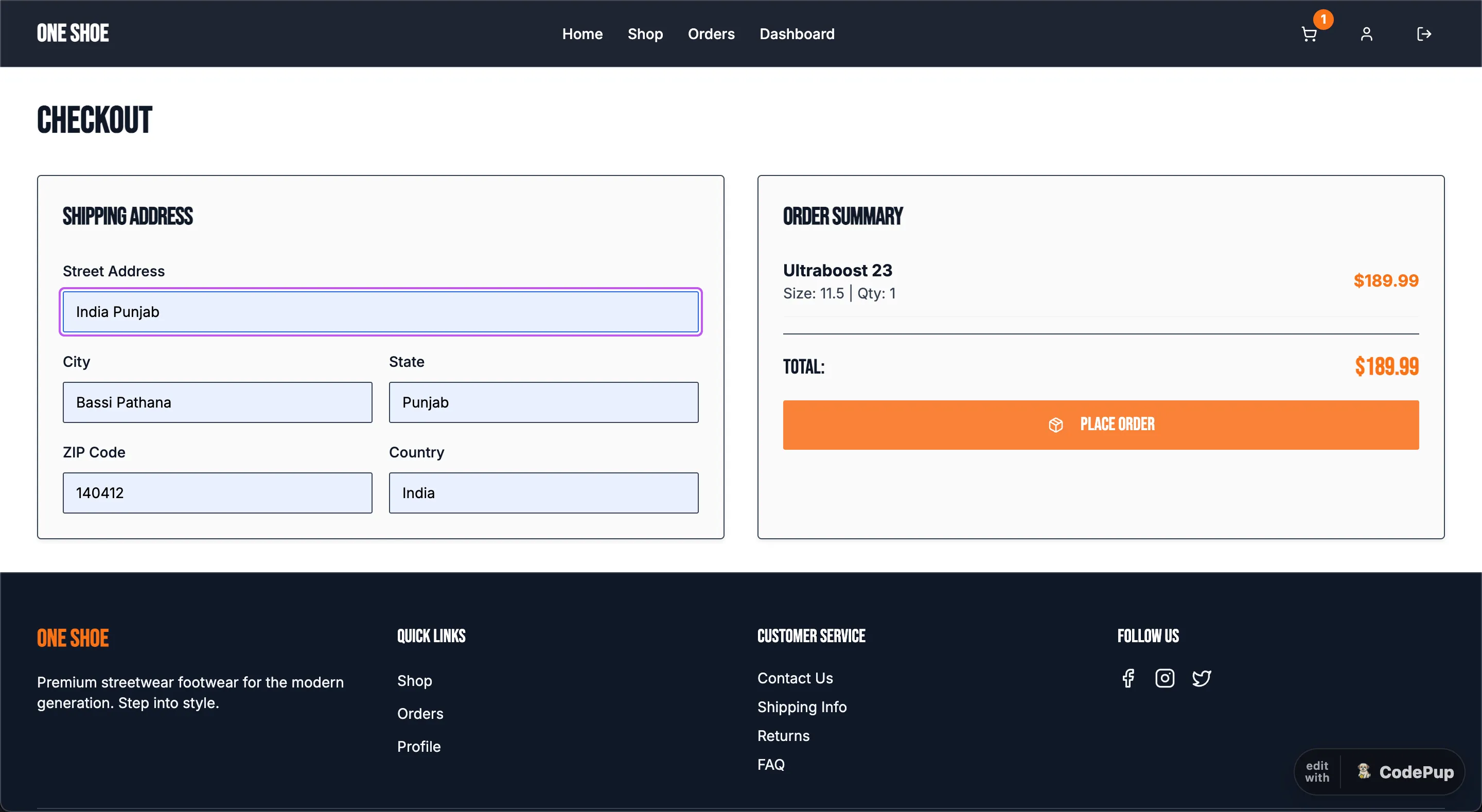Screen dimensions: 1482x812
Task: Click Profile under Quick Links
Action: pyautogui.click(x=419, y=747)
